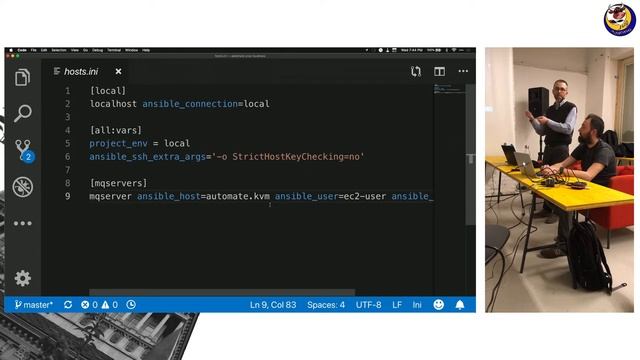Click ansible_host on line 9
Screen dimensions: 640x360
click(x=169, y=196)
